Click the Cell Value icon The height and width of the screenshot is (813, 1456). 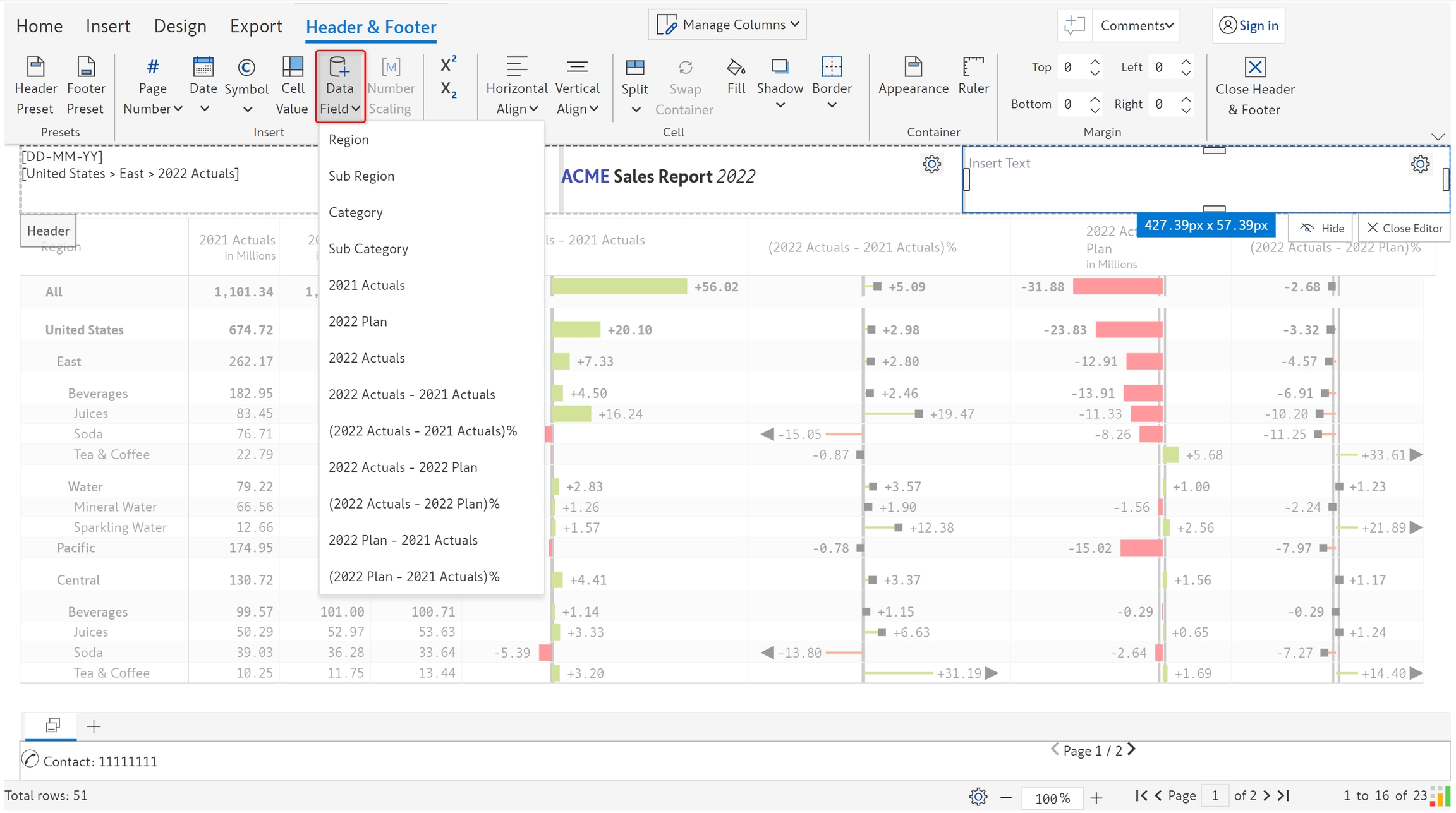click(291, 68)
